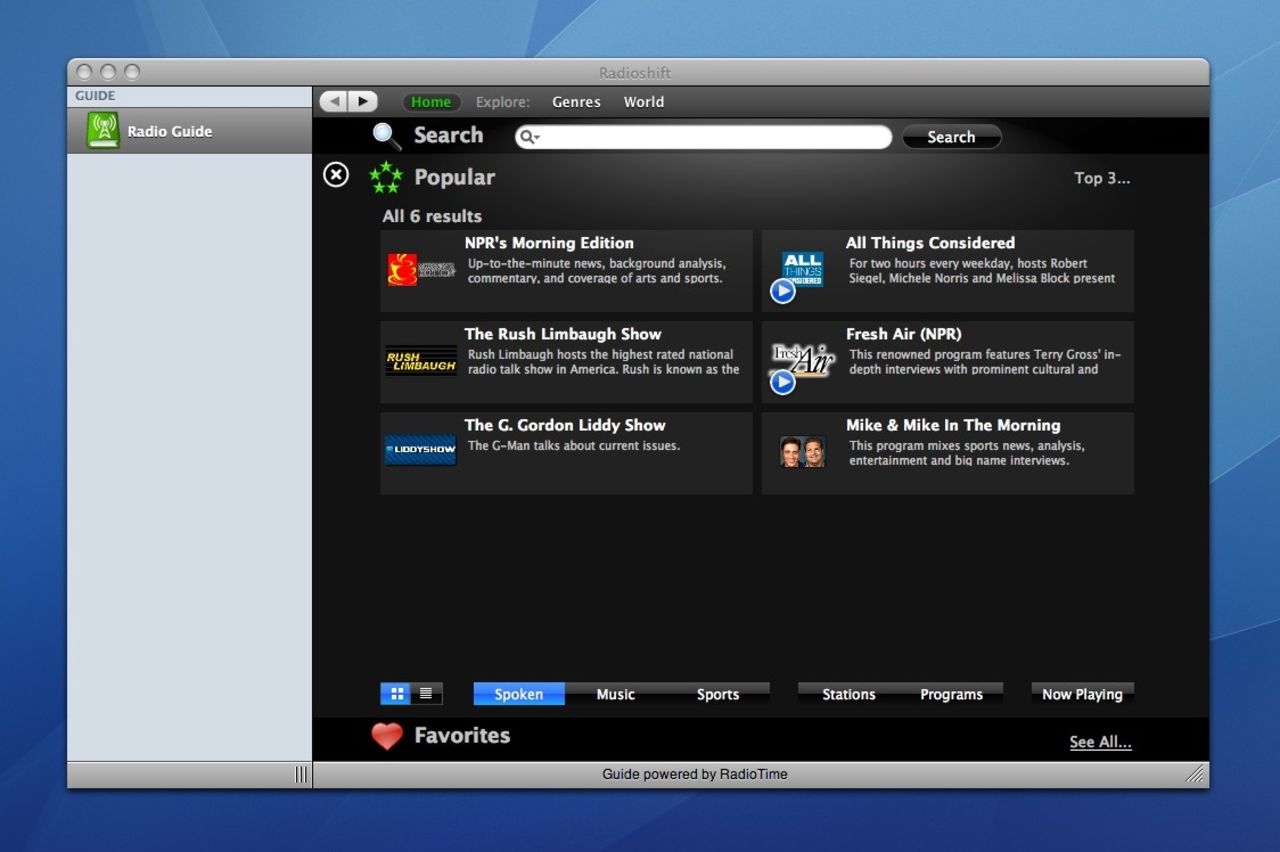The width and height of the screenshot is (1280, 852).
Task: Open search options magnifier dropdown
Action: (529, 138)
